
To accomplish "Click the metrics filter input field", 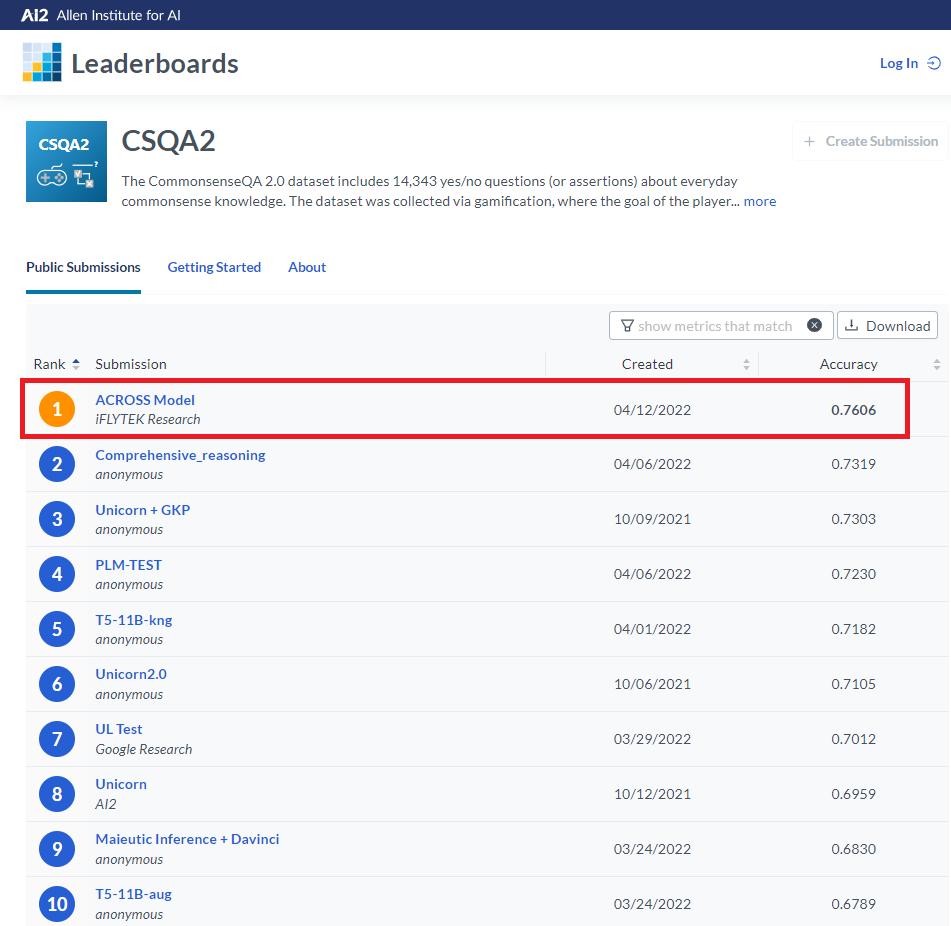I will tap(721, 326).
